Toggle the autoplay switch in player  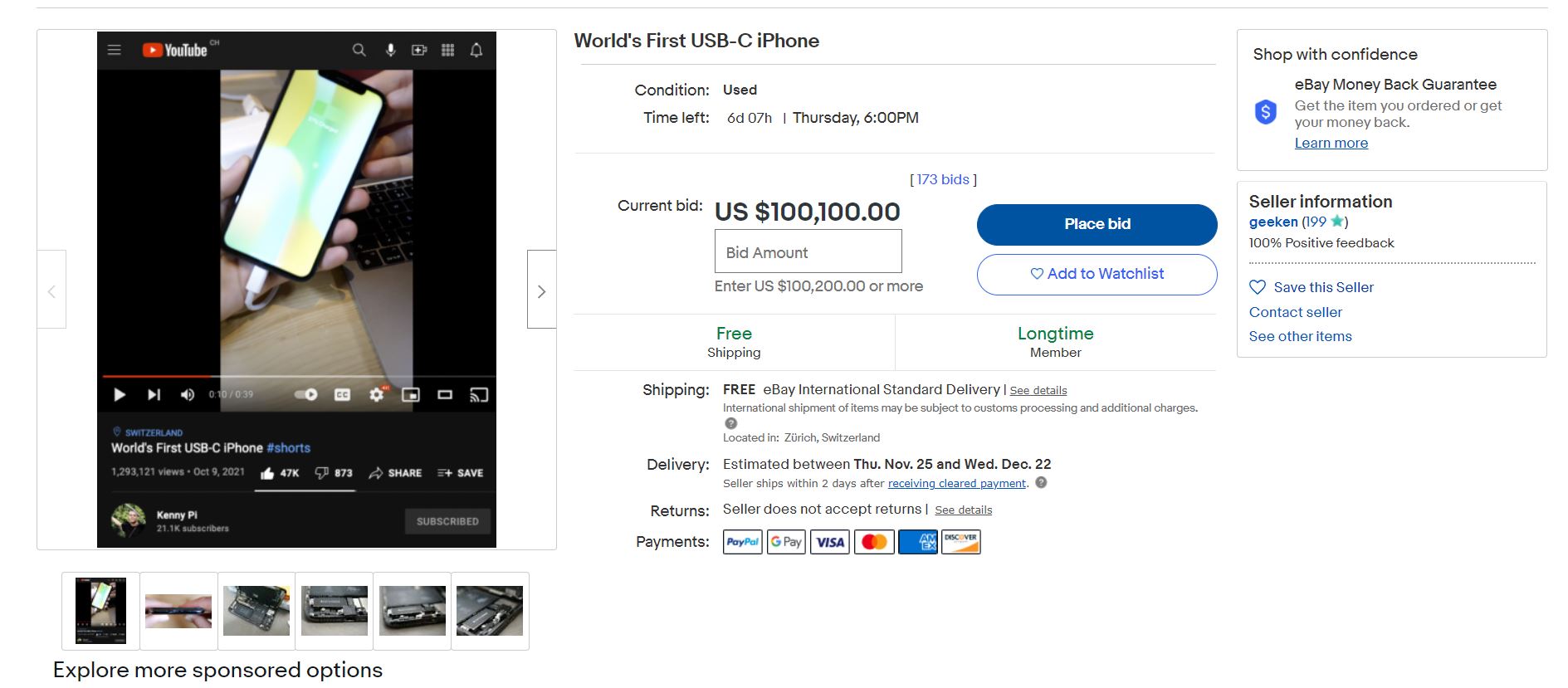(x=306, y=394)
